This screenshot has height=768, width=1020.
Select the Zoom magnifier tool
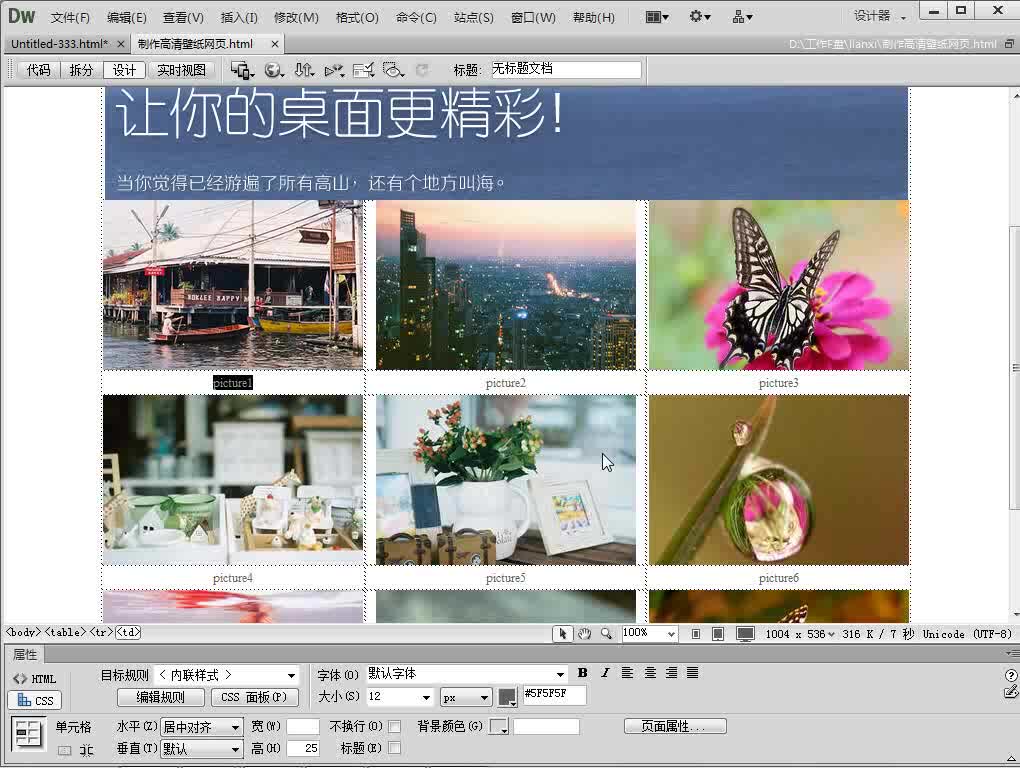[x=606, y=634]
